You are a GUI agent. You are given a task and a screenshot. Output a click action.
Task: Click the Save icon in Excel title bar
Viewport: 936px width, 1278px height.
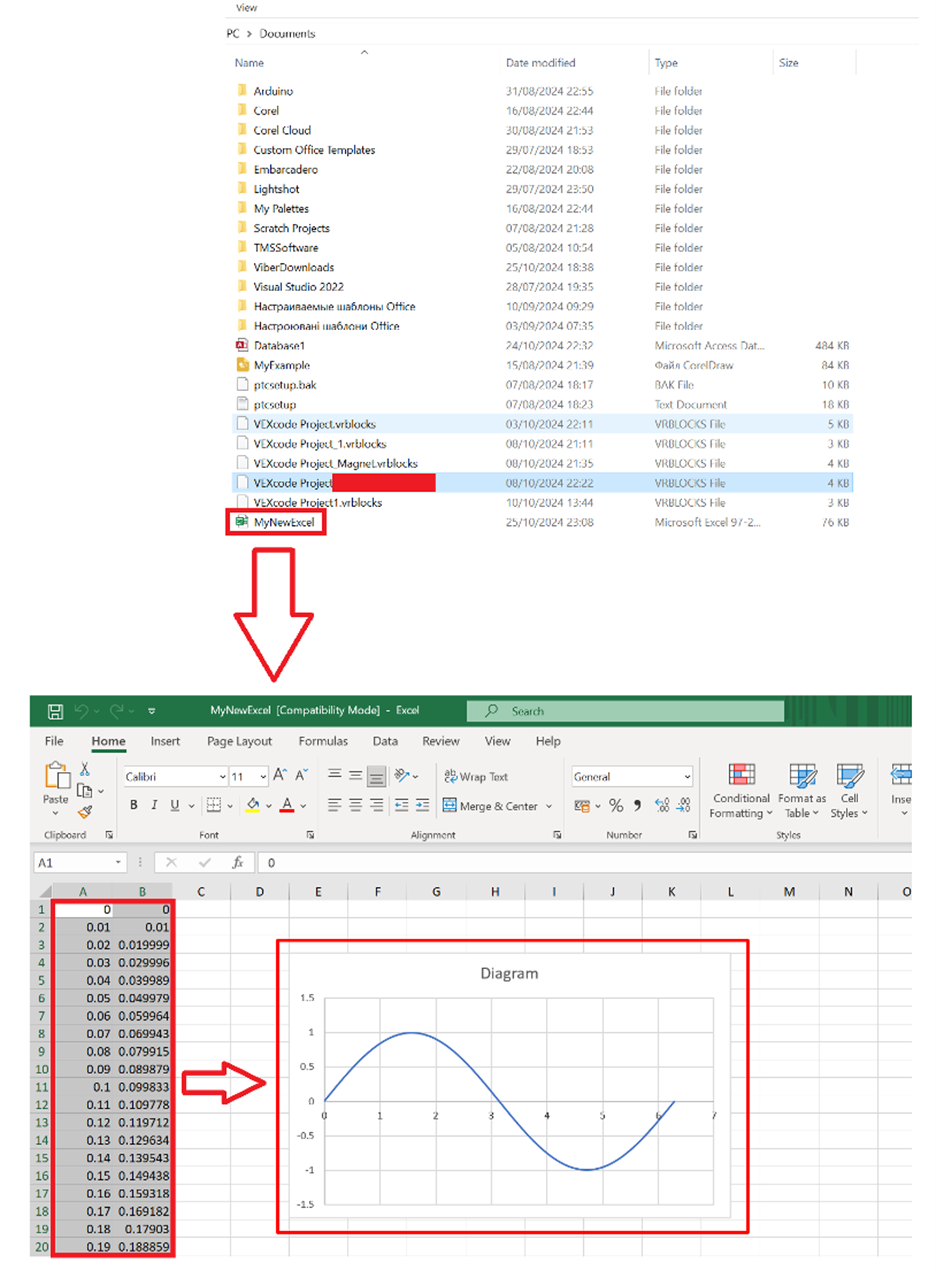point(56,711)
